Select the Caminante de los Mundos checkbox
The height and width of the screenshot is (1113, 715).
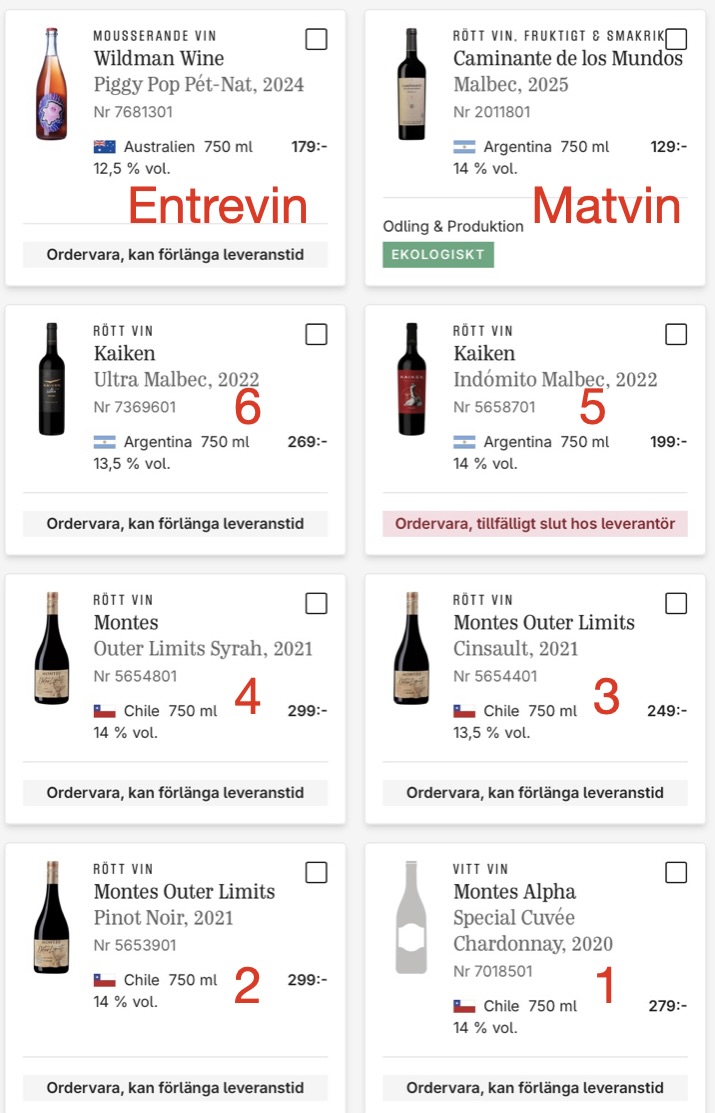[676, 39]
